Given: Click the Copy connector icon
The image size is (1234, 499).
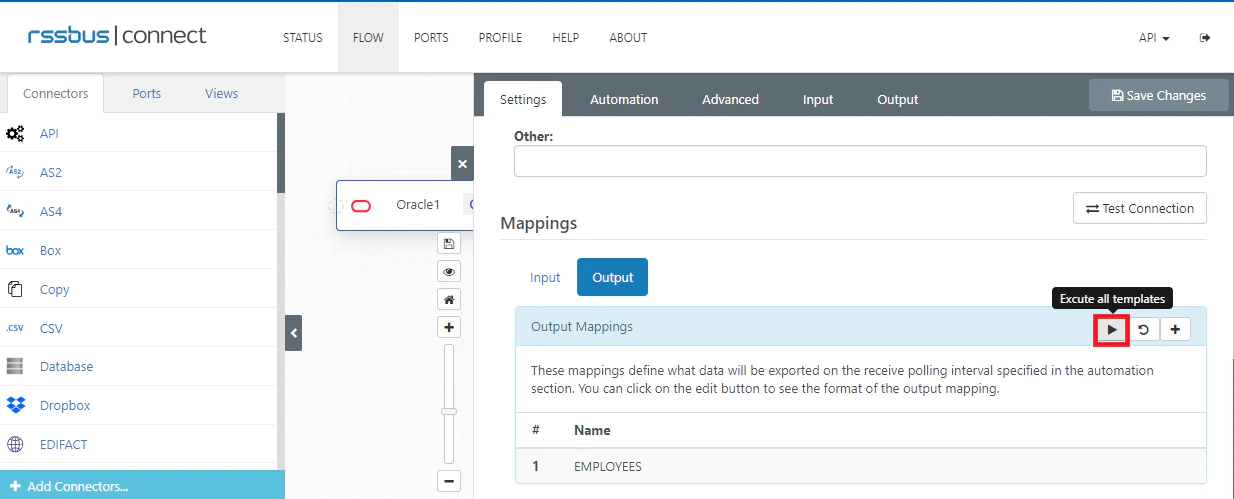Looking at the screenshot, I should click(15, 289).
